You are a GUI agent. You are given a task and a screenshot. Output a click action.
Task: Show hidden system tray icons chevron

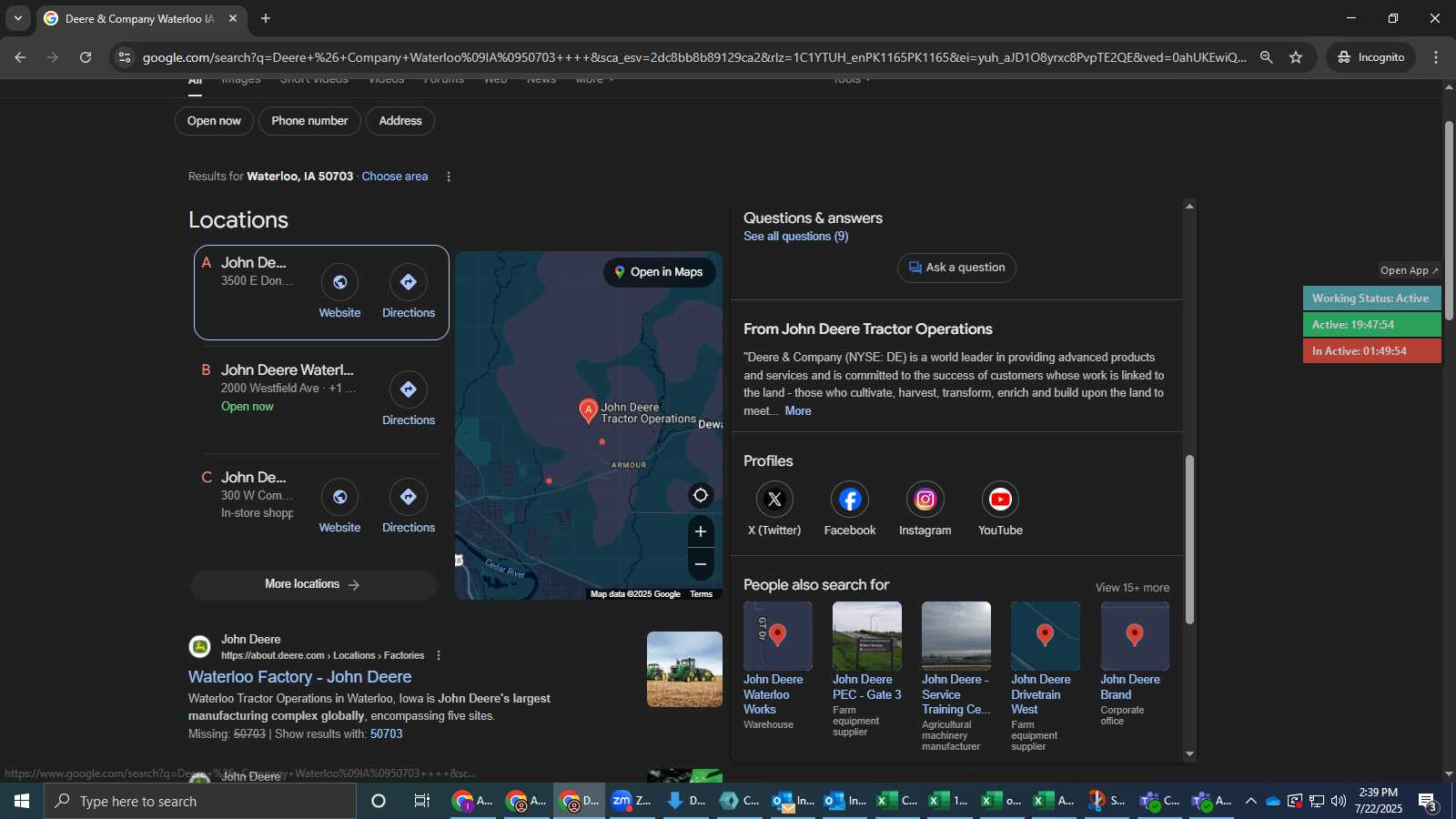[1251, 801]
